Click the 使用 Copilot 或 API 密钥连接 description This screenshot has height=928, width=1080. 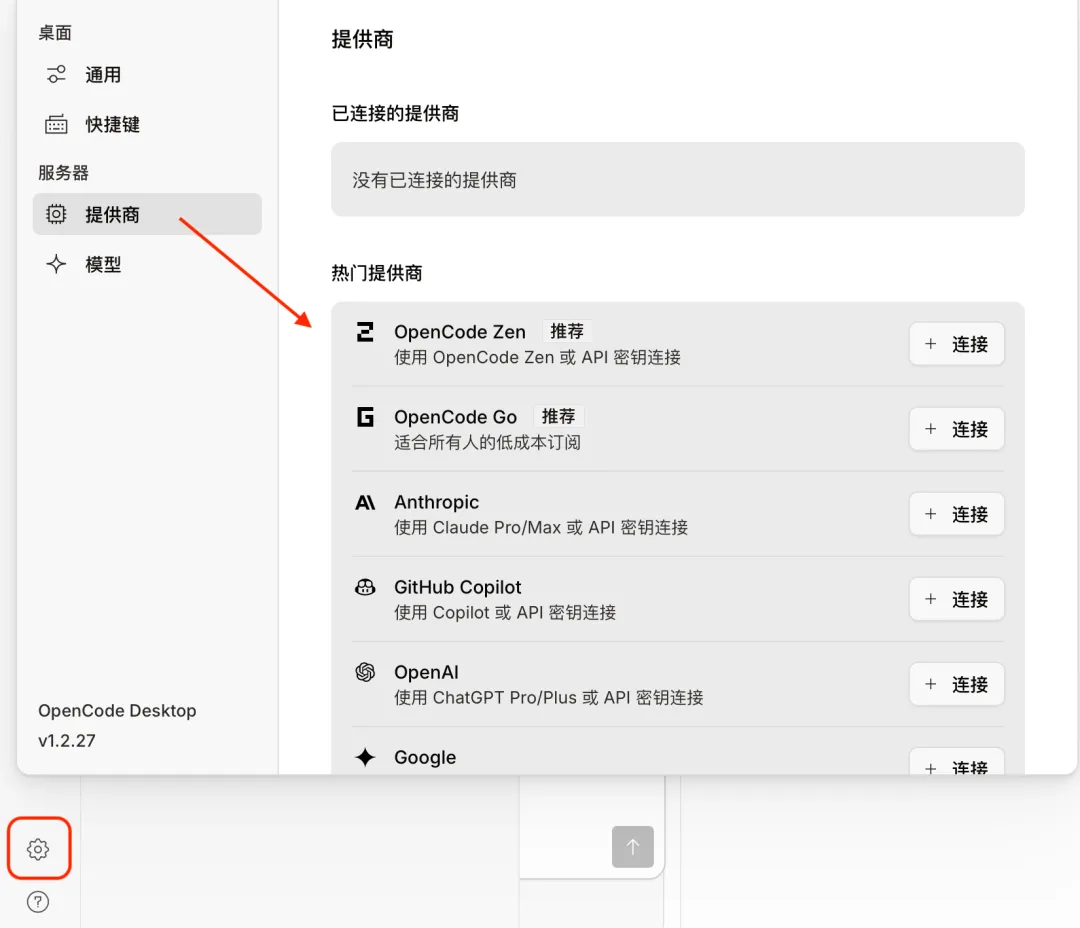(x=505, y=612)
